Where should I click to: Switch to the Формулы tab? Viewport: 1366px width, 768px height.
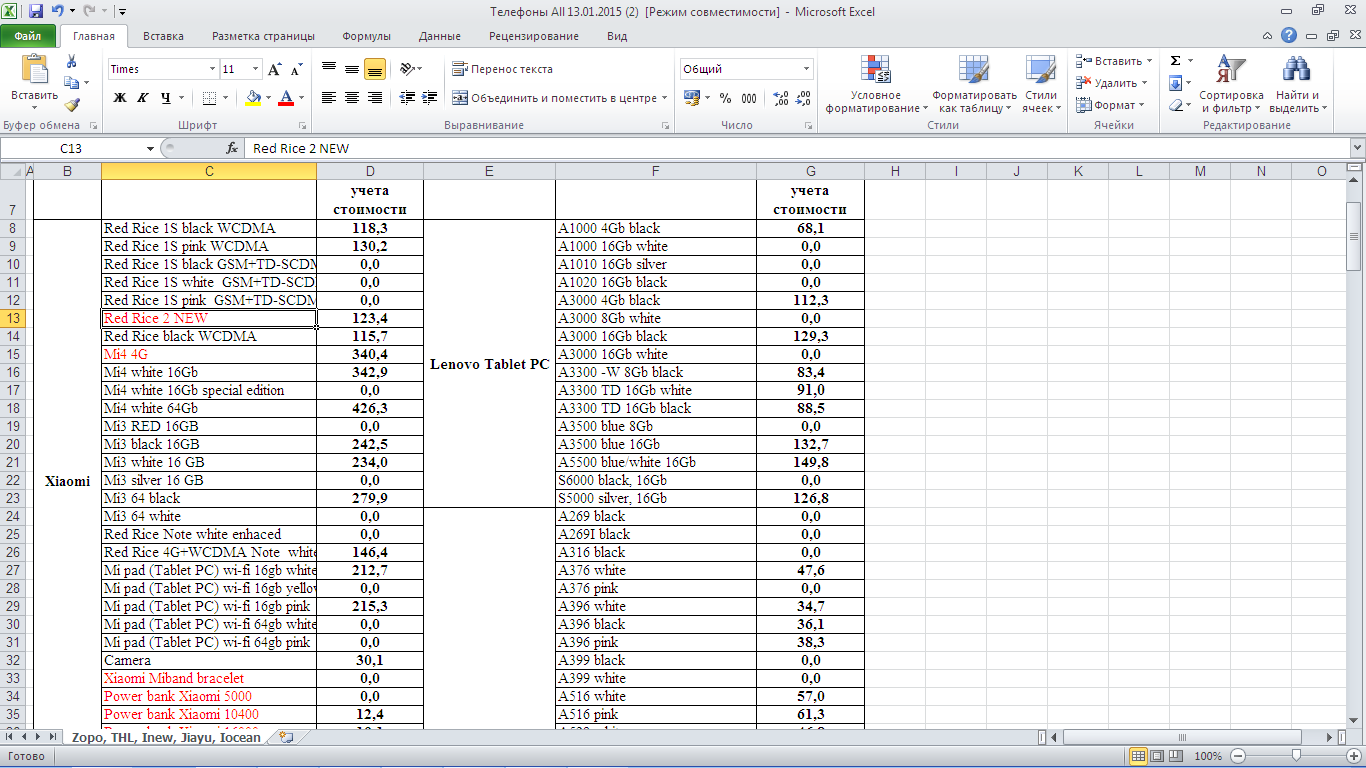click(x=366, y=36)
